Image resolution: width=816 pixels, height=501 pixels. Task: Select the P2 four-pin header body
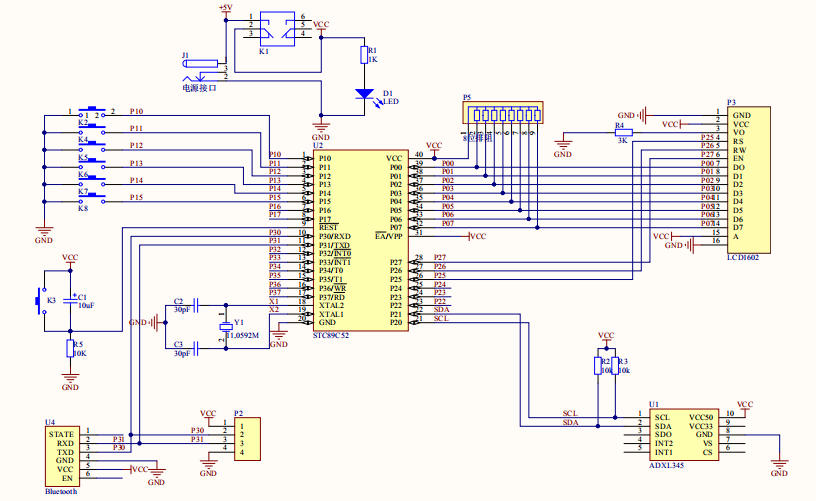(x=247, y=439)
